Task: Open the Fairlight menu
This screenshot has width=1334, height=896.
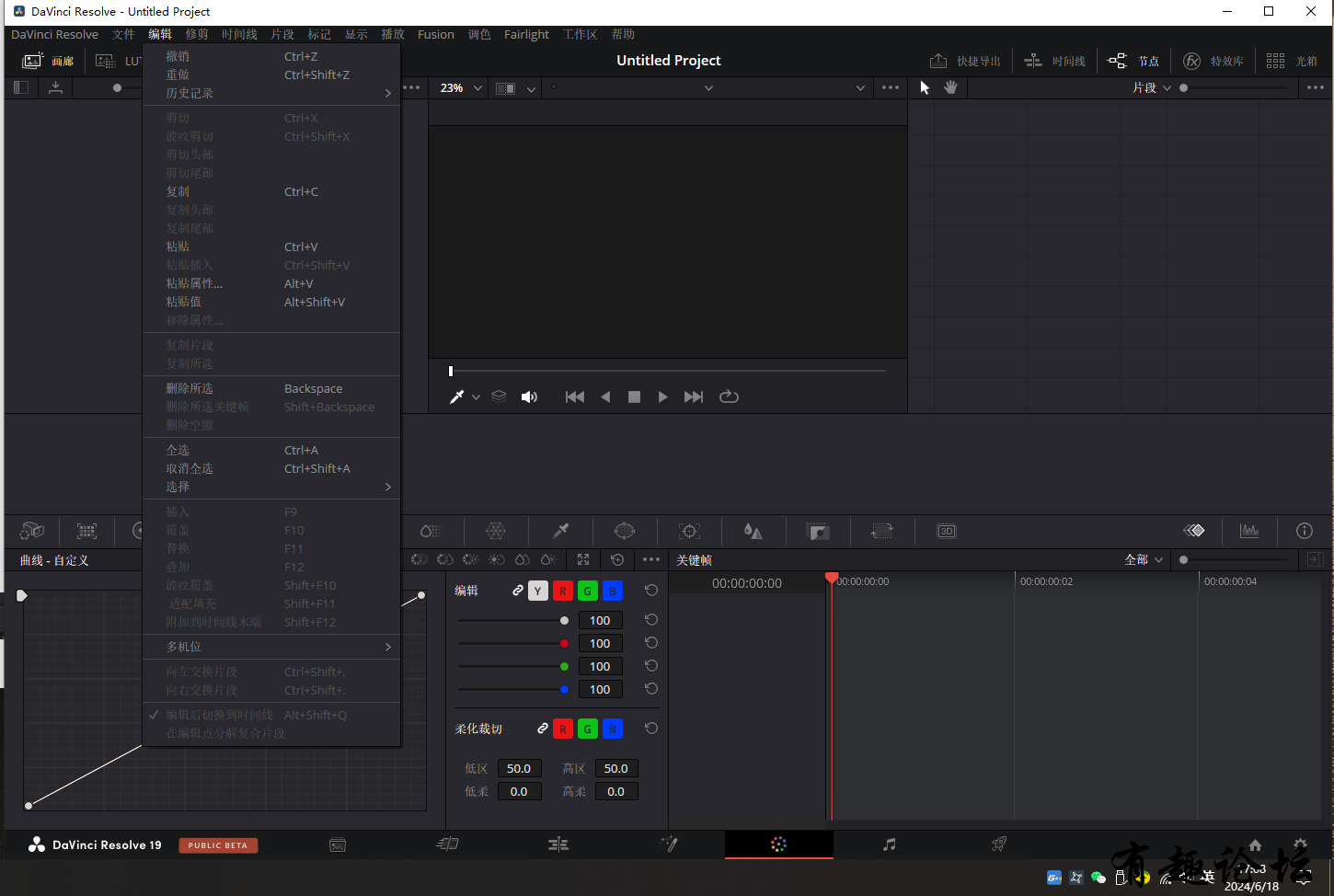Action: 526,35
